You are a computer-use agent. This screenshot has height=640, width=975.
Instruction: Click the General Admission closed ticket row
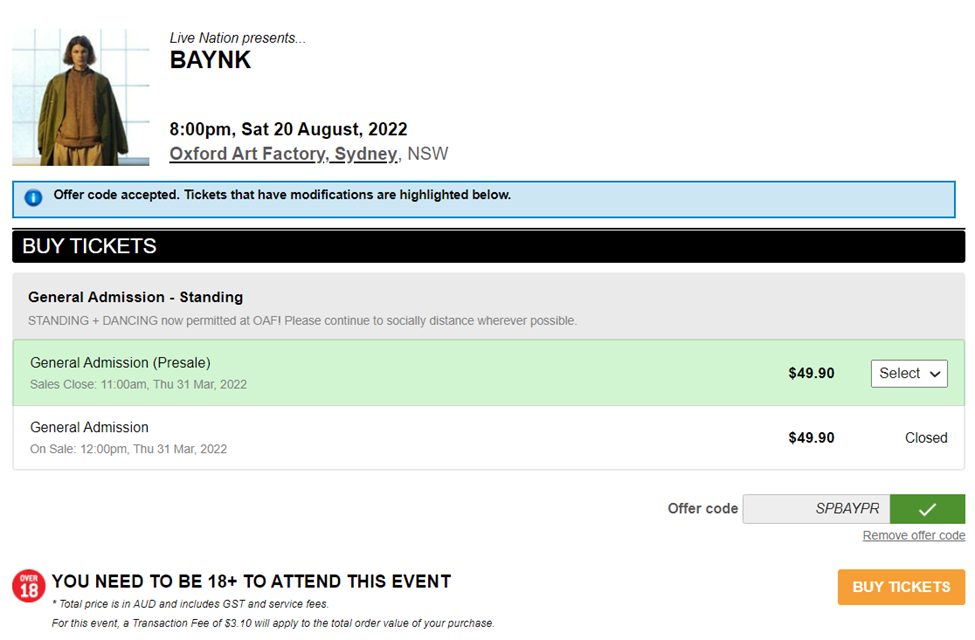coord(489,437)
